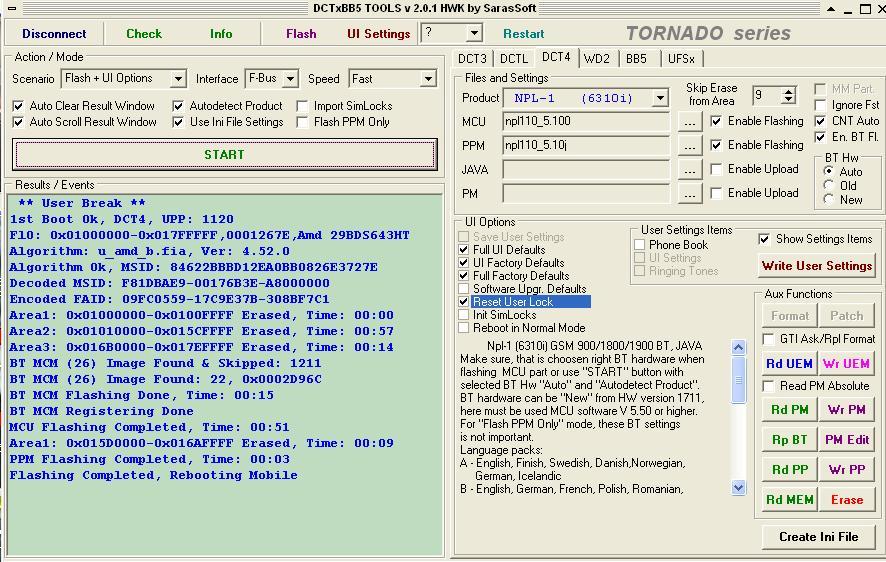Image resolution: width=886 pixels, height=562 pixels.
Task: Open the Info button
Action: click(221, 34)
